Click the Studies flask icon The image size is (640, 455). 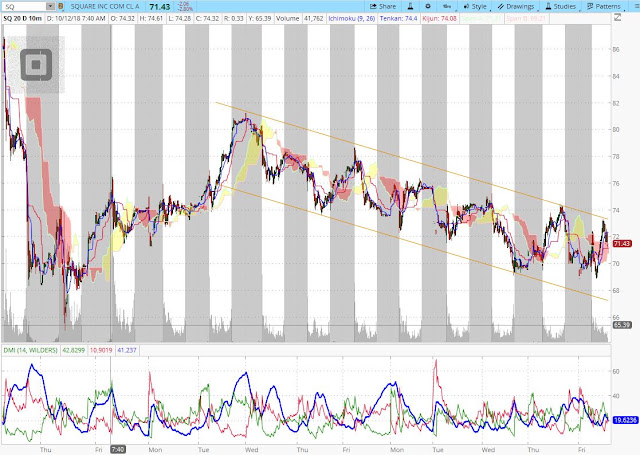(548, 7)
